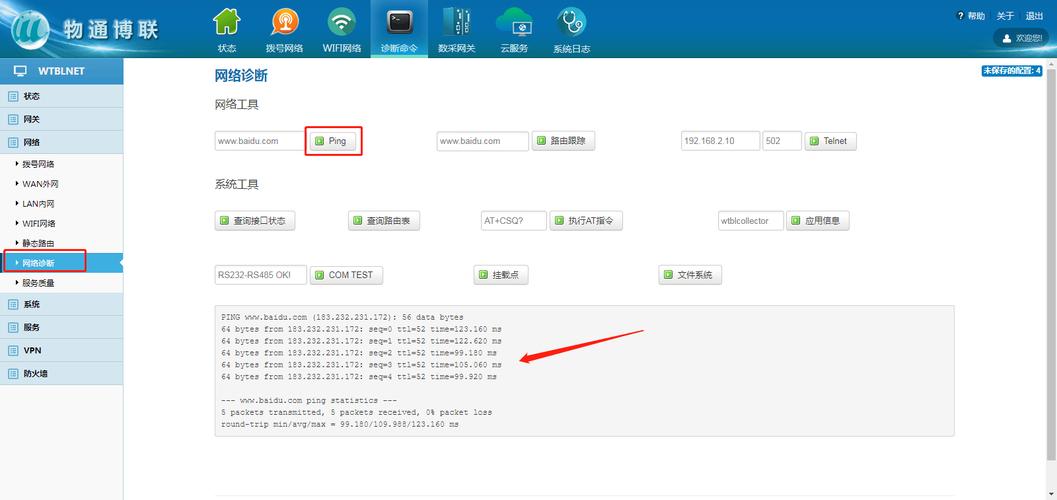Focus the RS232-RS485 OK! input field
Screen dimensions: 1057x500
coord(261,275)
